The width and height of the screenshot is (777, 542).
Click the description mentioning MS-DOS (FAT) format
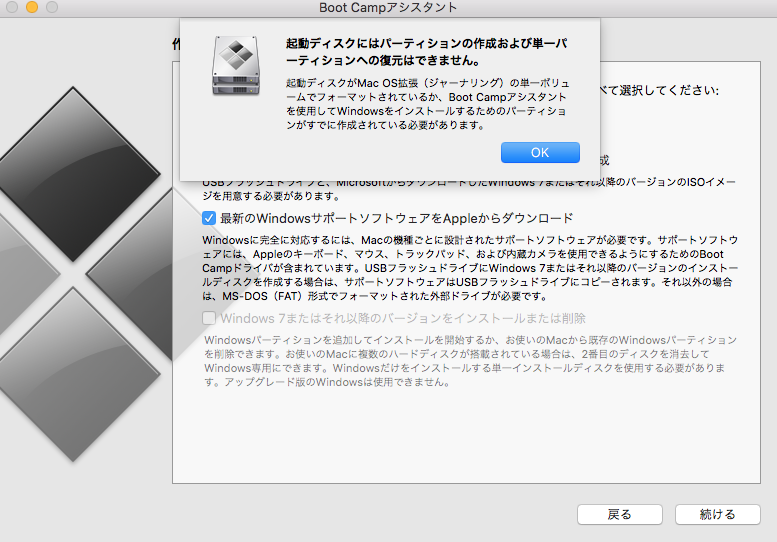pos(470,268)
